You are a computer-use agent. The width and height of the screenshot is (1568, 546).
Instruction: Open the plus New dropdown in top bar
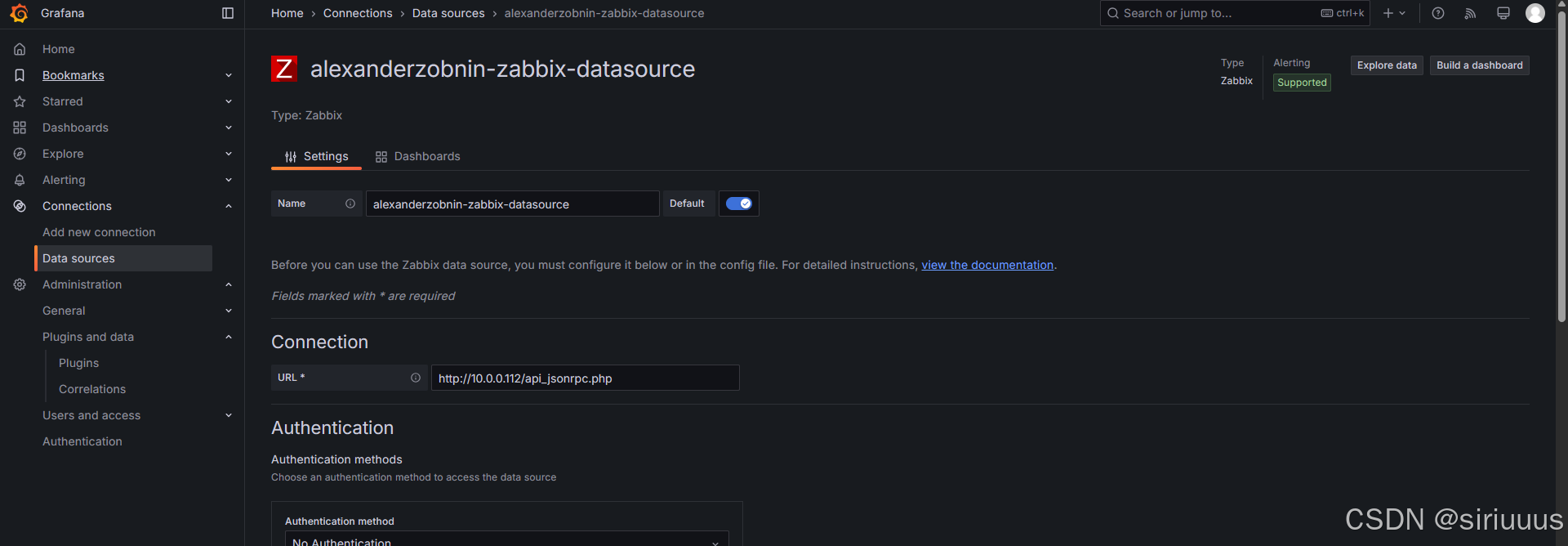[1394, 13]
